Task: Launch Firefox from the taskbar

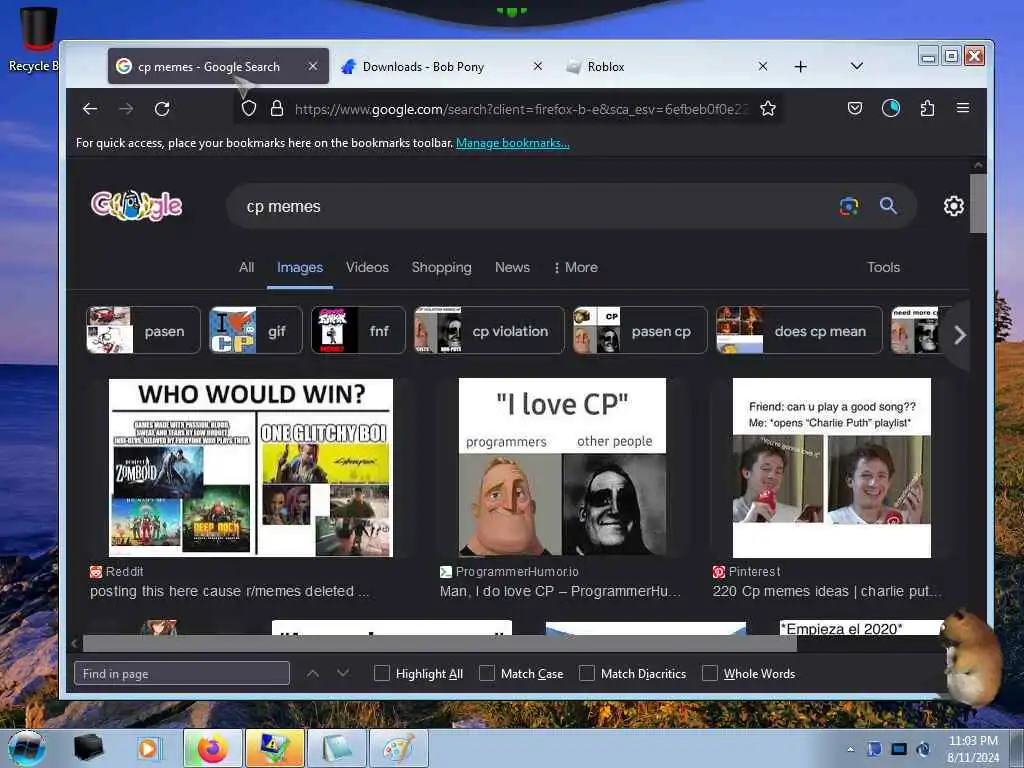Action: click(213, 748)
